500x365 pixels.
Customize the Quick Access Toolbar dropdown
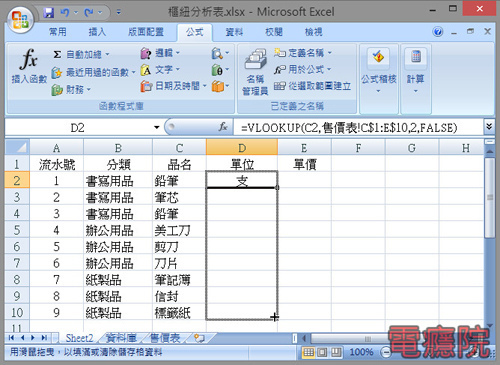tap(119, 13)
